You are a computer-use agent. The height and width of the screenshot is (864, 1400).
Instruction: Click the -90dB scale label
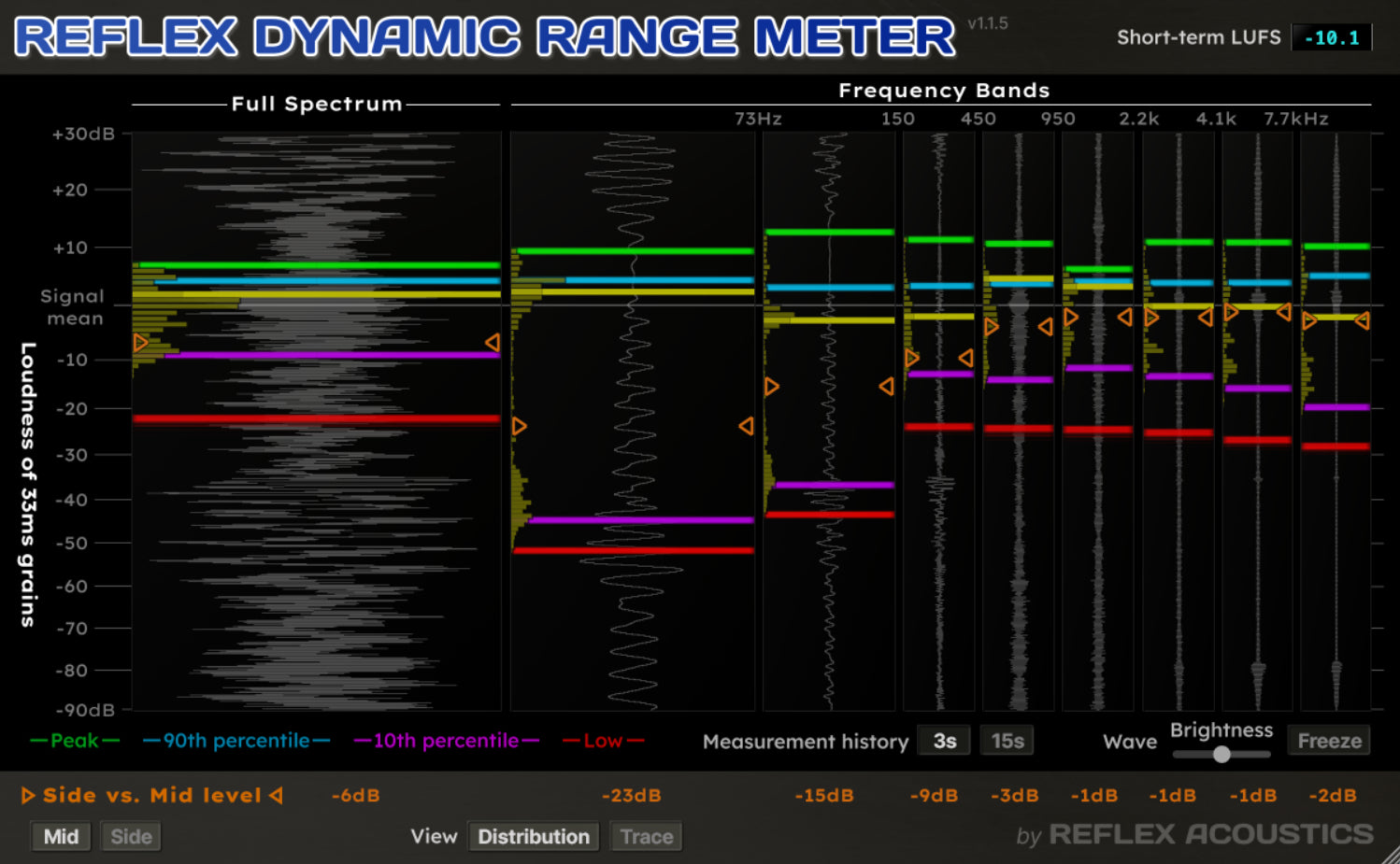tap(84, 710)
